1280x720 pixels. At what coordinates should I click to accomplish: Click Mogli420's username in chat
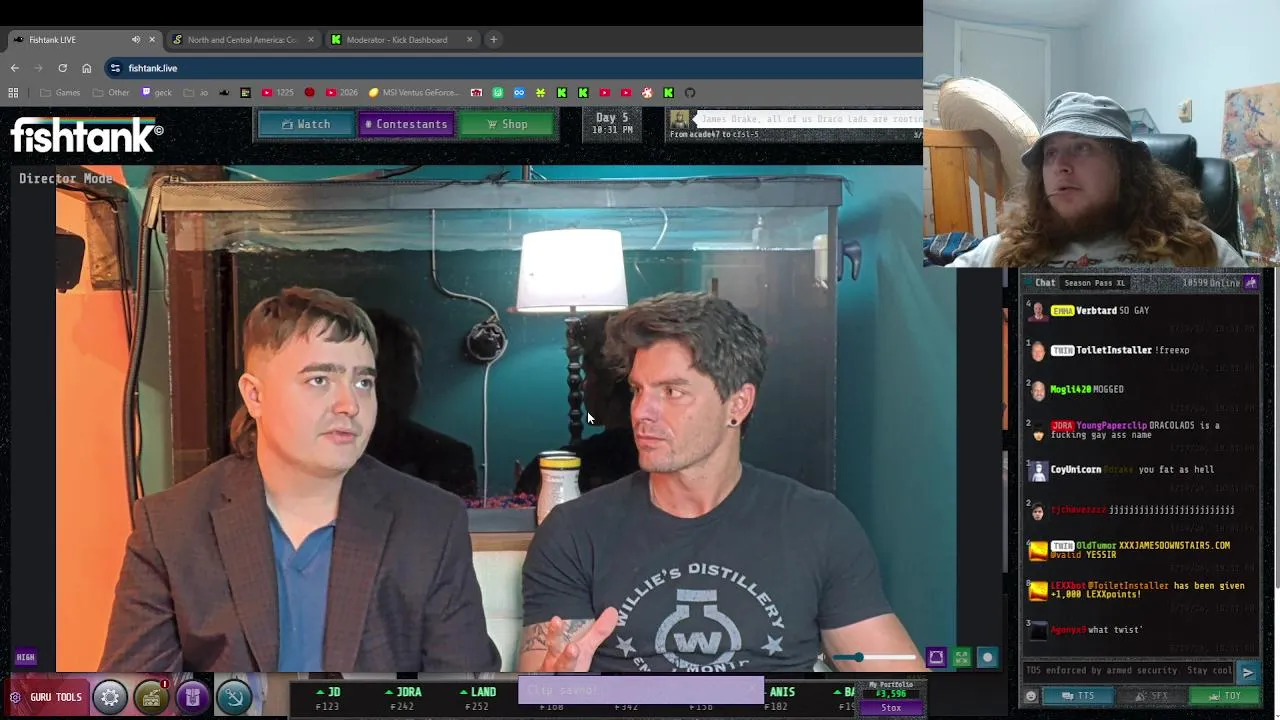tap(1070, 389)
